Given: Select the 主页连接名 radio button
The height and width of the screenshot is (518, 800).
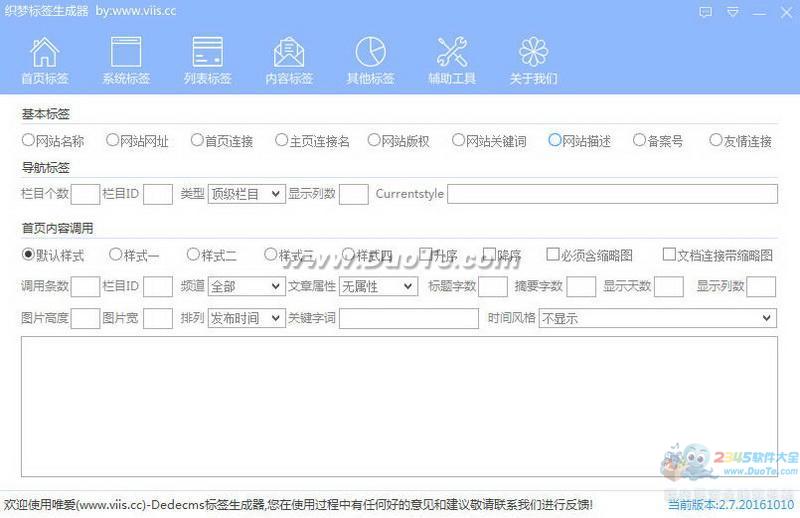Looking at the screenshot, I should pos(281,140).
